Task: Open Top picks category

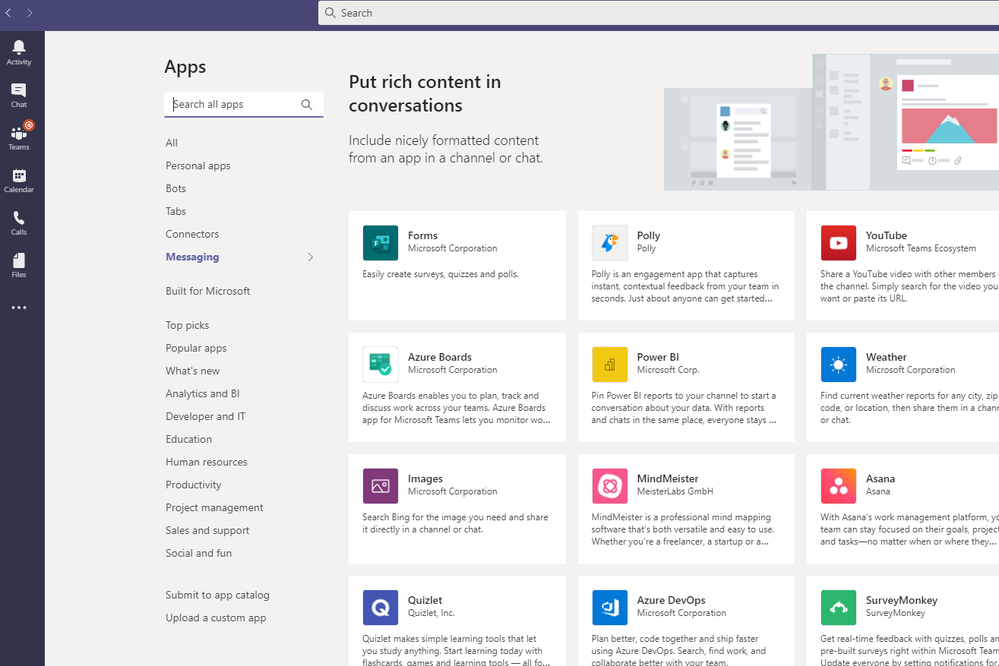Action: click(187, 325)
